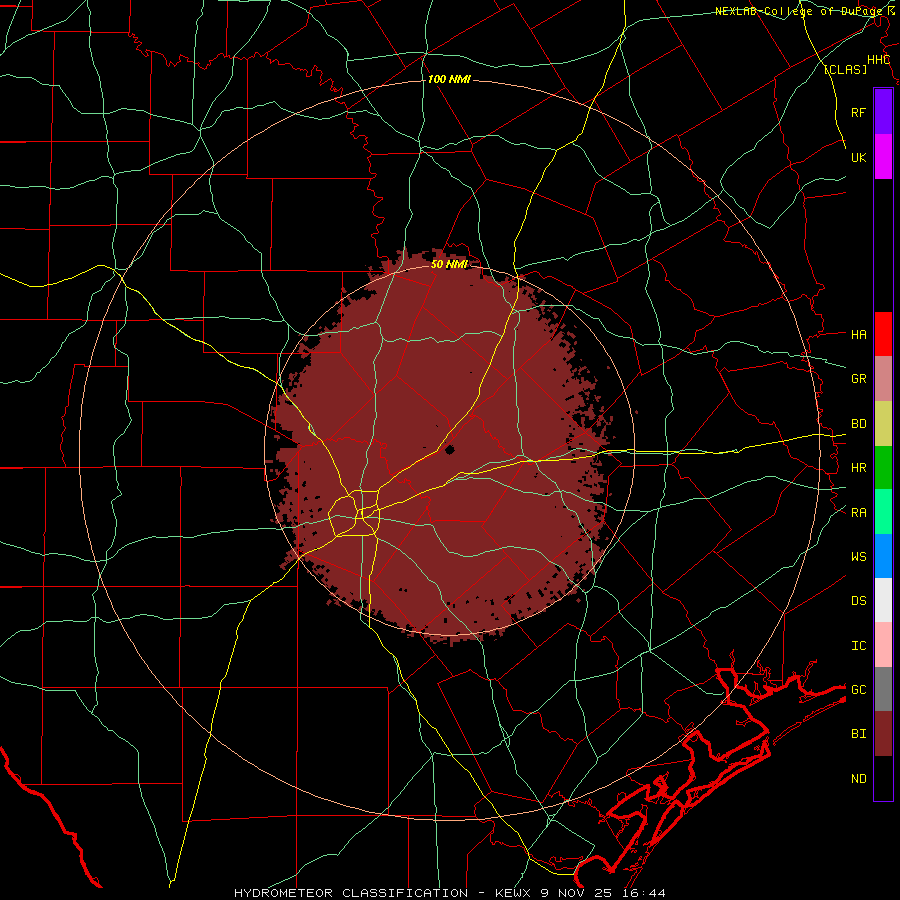Image resolution: width=900 pixels, height=900 pixels.
Task: Click the [CLAS] units label
Action: [845, 69]
